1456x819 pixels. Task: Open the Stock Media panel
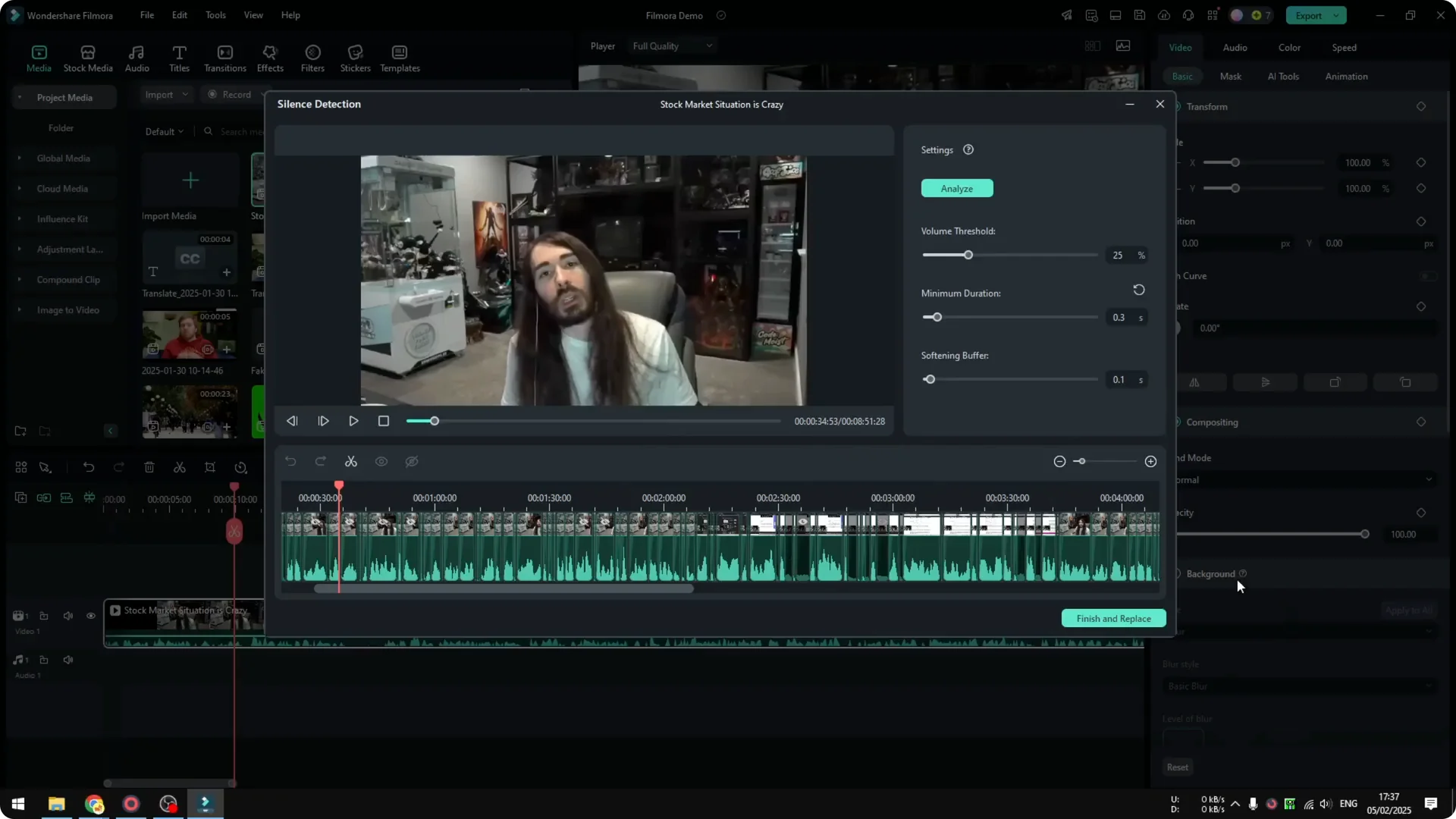(x=86, y=58)
